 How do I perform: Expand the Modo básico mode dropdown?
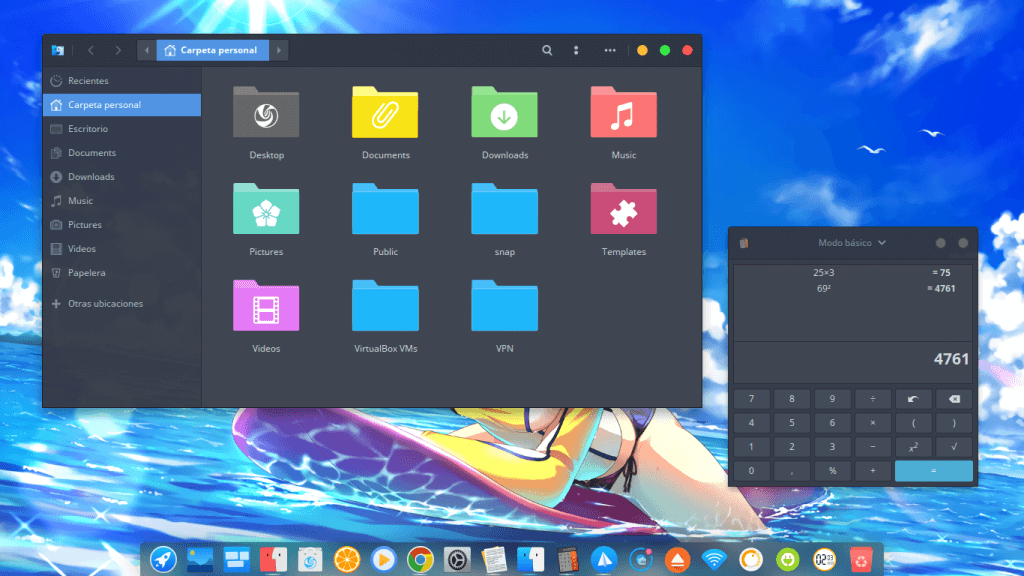click(852, 243)
